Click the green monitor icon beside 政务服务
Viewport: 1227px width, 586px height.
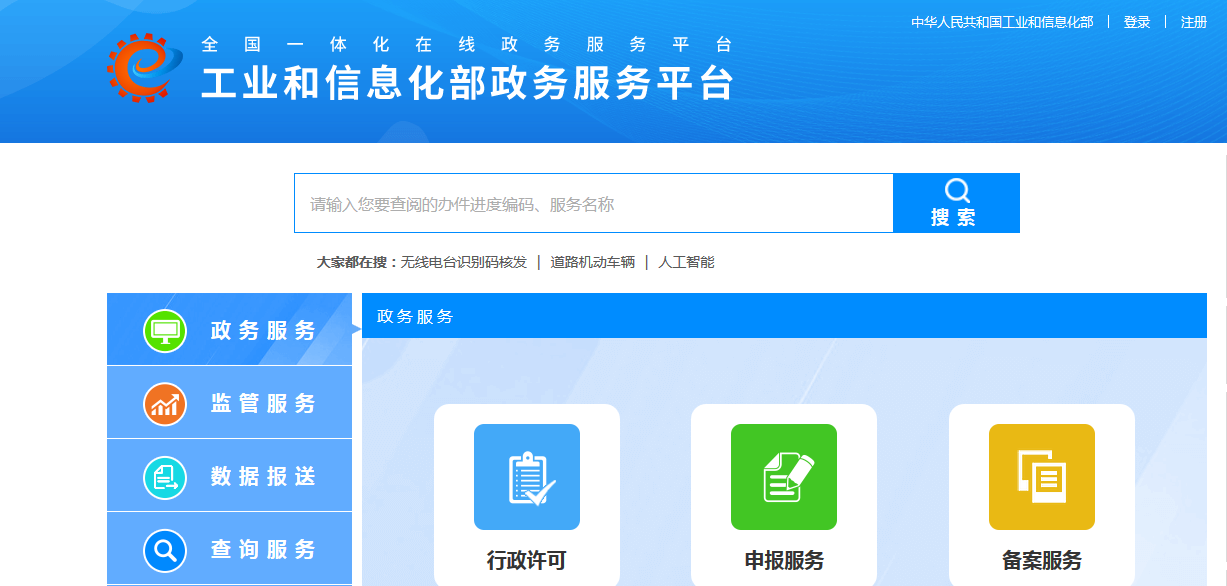point(165,331)
